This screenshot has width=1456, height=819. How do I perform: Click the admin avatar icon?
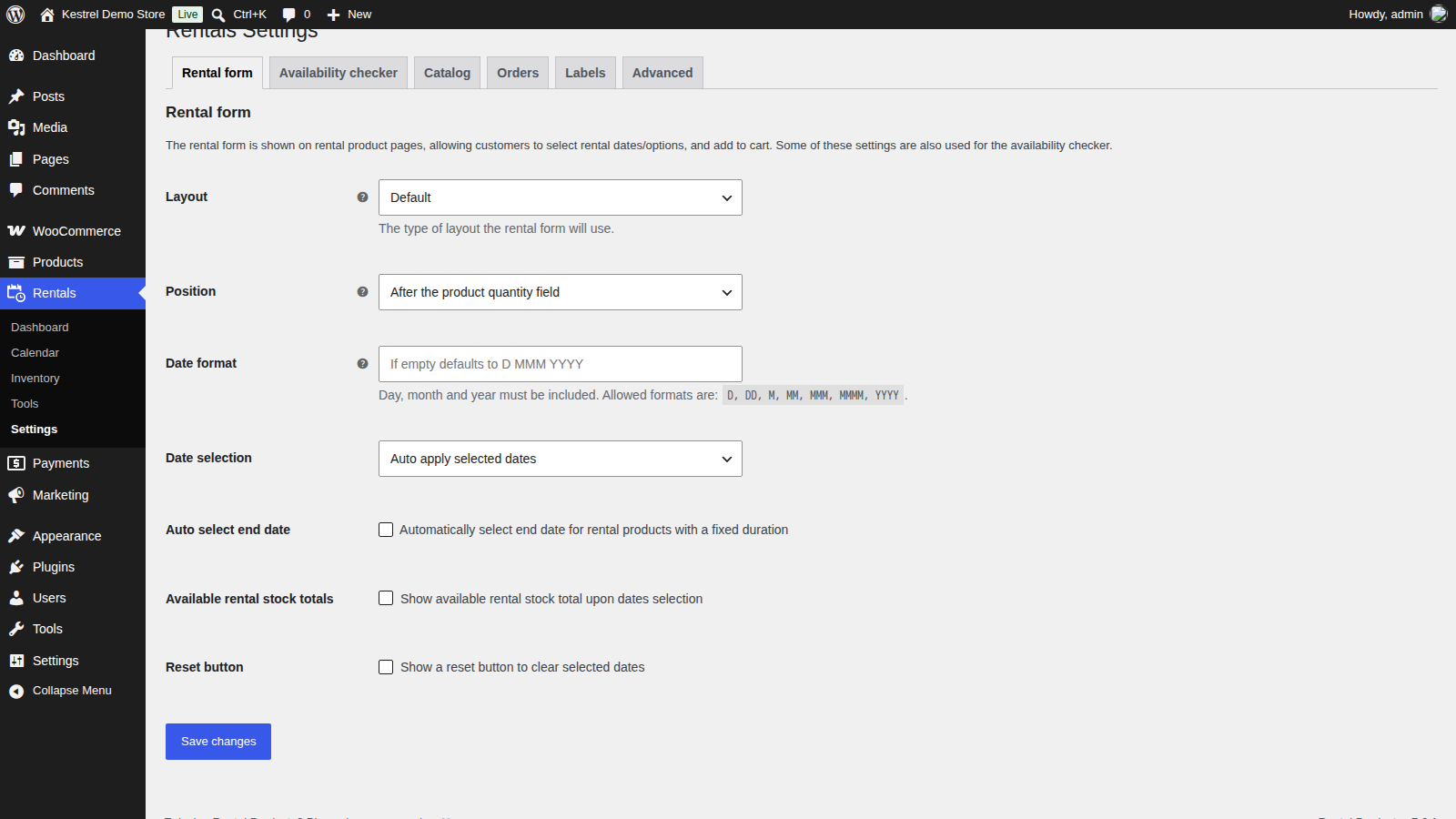tap(1439, 14)
